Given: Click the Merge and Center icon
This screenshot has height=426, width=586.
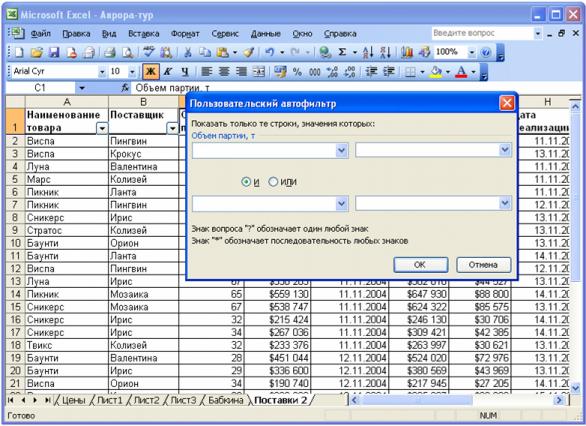Looking at the screenshot, I should click(x=259, y=71).
